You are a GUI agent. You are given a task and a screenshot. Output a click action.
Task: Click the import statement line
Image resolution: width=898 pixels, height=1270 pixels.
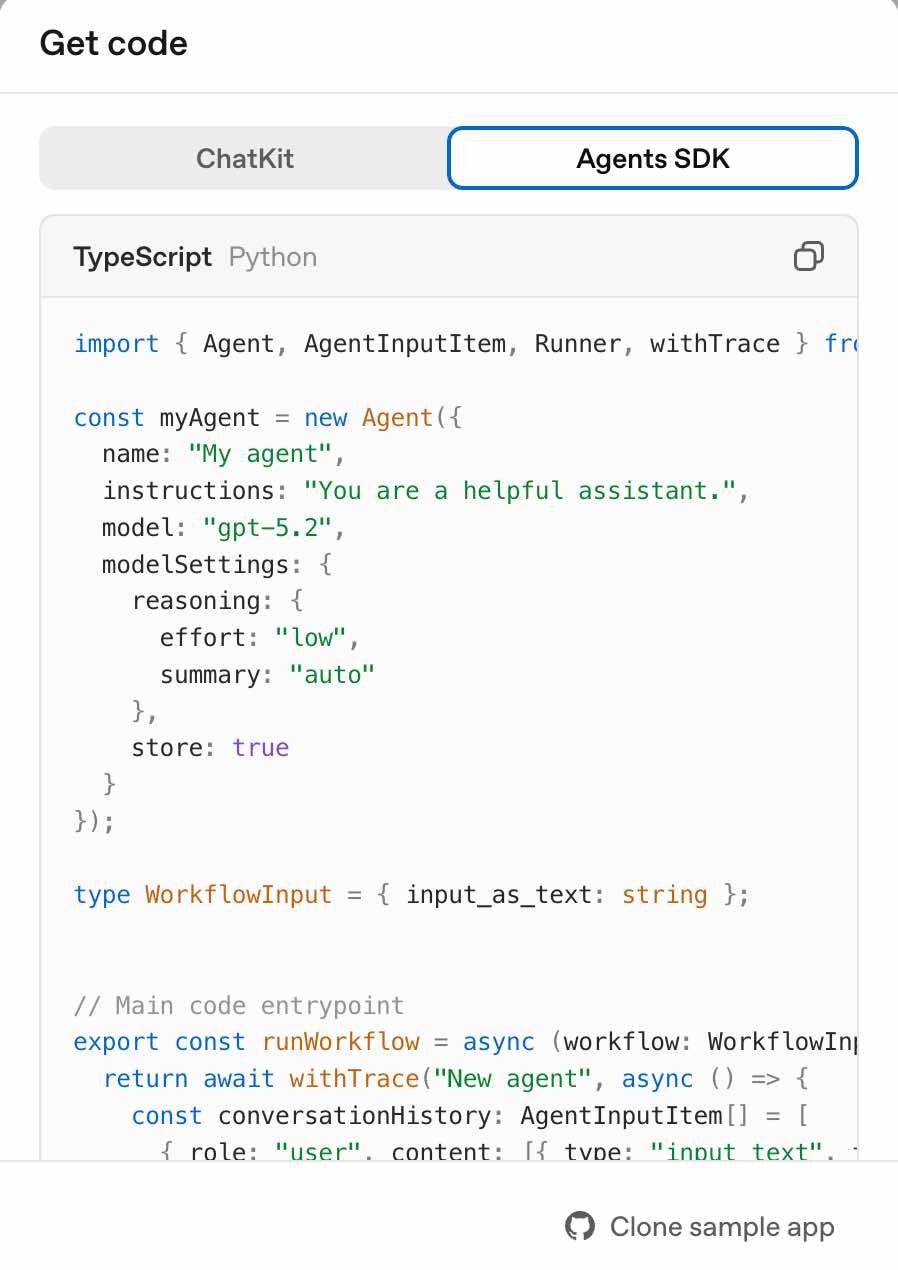465,344
